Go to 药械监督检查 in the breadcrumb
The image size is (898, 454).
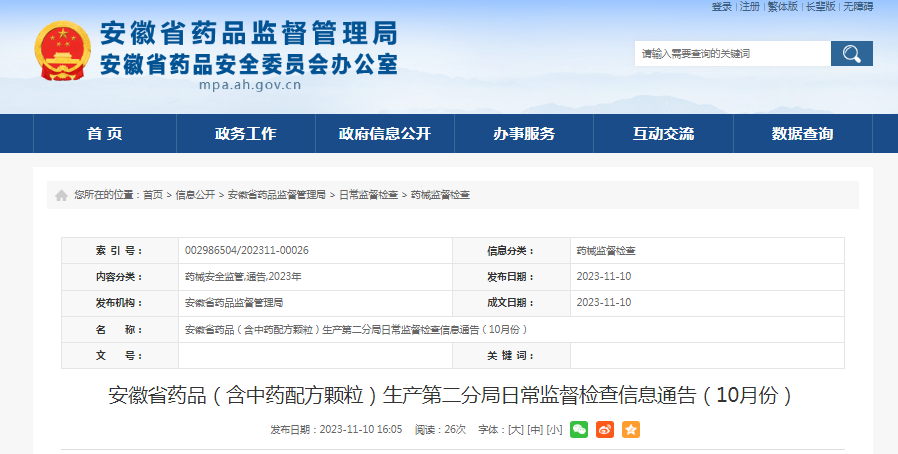[x=440, y=195]
